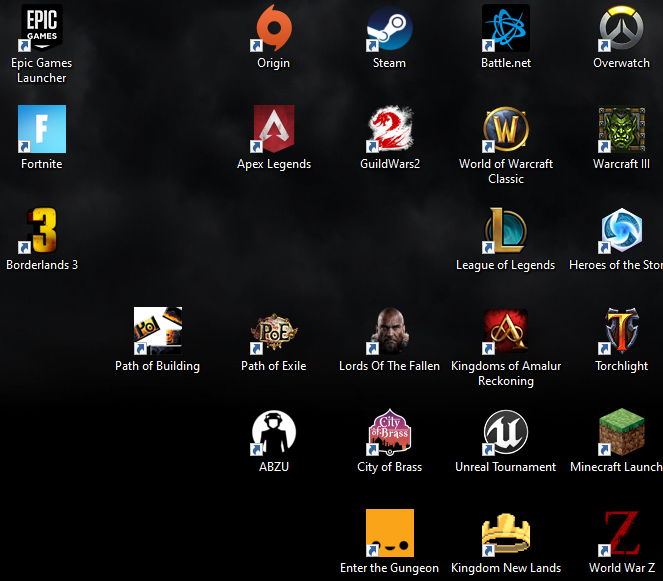Select the Steam shortcut icon
Image resolution: width=663 pixels, height=581 pixels.
pos(389,28)
